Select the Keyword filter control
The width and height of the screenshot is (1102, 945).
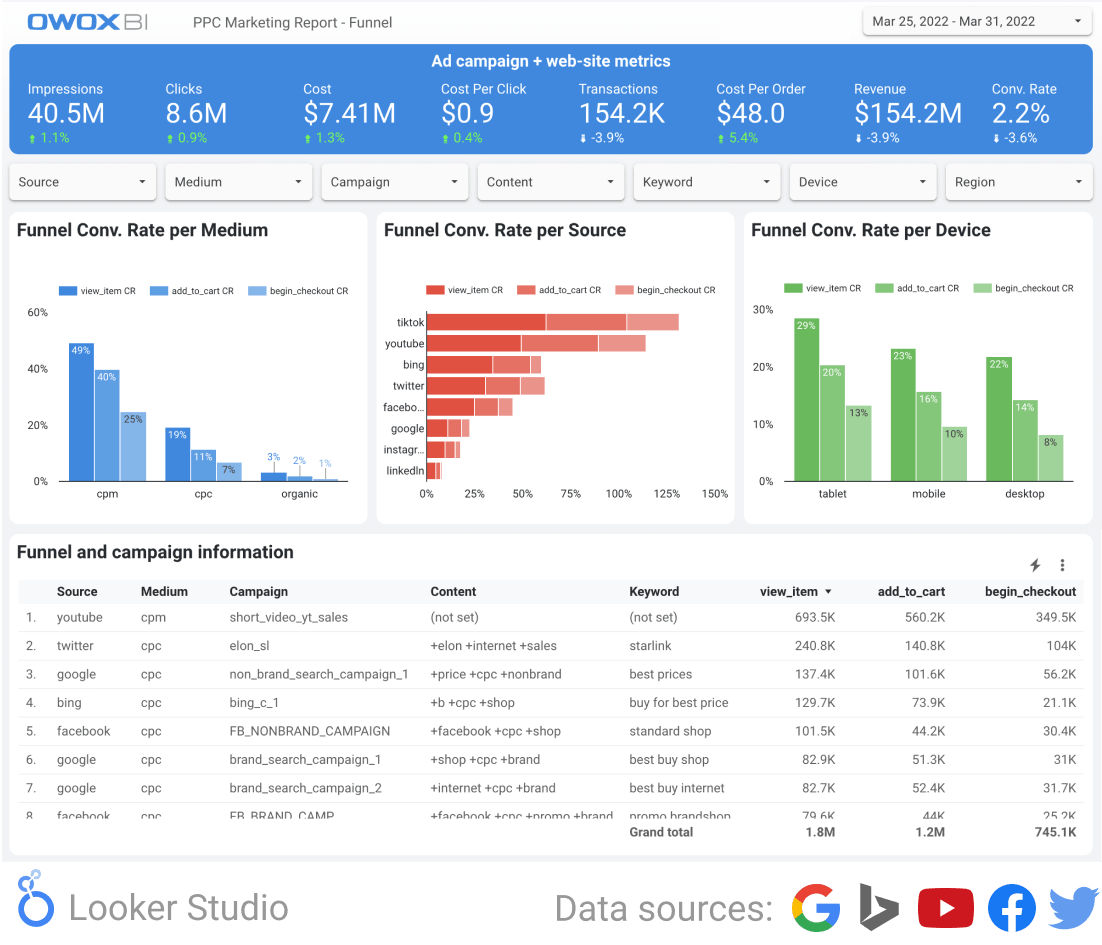pos(706,182)
